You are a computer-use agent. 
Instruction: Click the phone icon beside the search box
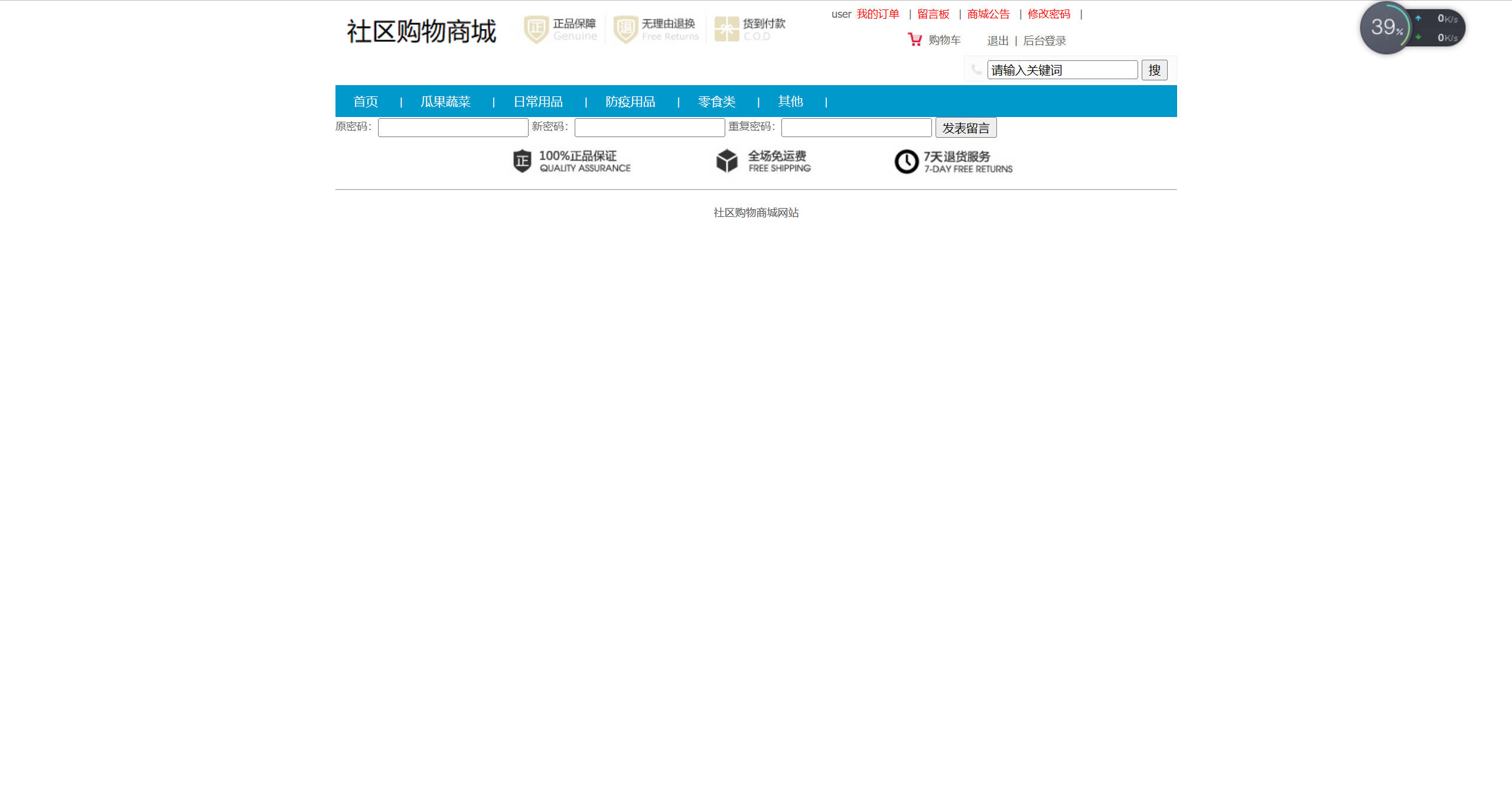pyautogui.click(x=975, y=69)
